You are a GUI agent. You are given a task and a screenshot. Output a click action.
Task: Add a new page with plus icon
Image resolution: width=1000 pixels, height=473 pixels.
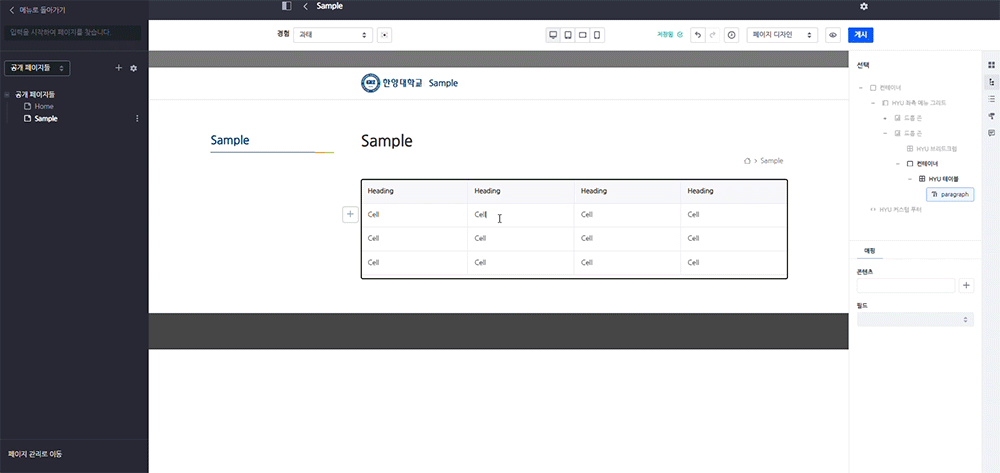(x=119, y=68)
